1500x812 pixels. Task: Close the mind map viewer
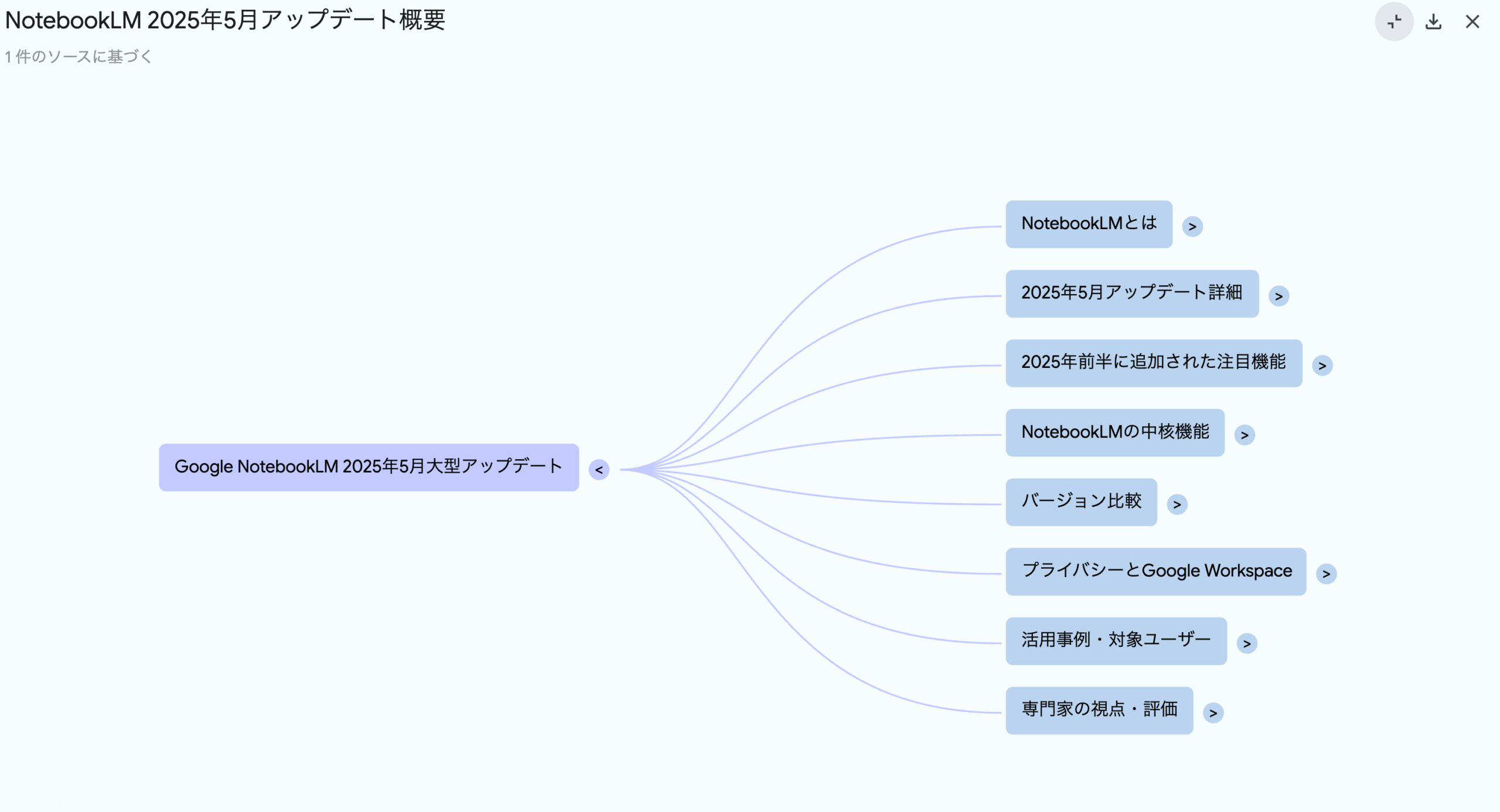click(x=1472, y=22)
